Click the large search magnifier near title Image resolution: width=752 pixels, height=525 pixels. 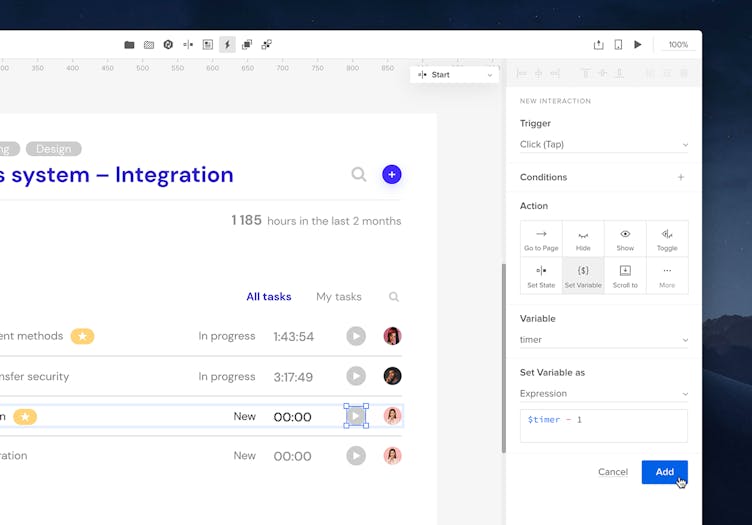pos(359,175)
